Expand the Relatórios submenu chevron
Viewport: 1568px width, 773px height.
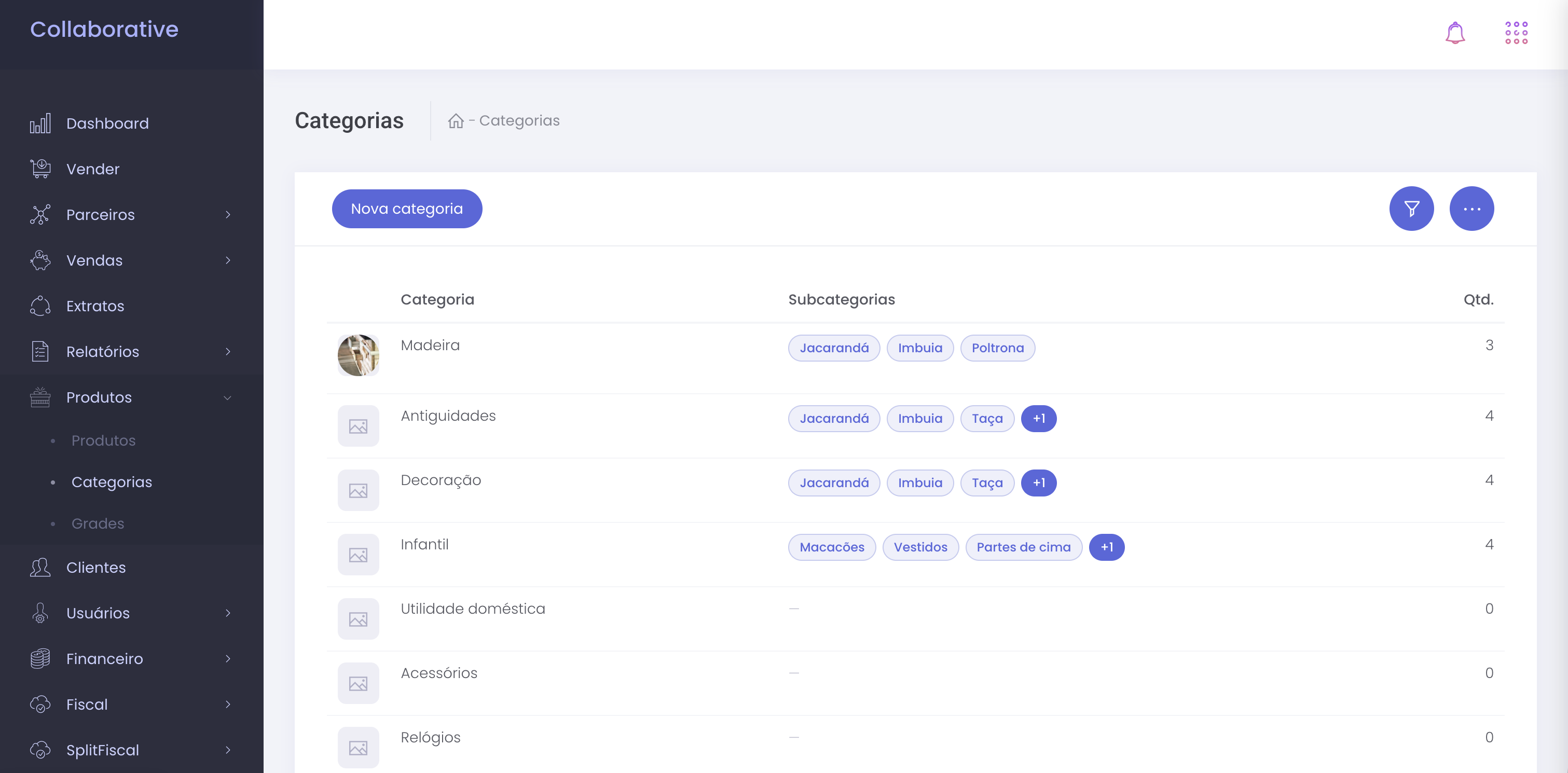[x=228, y=351]
